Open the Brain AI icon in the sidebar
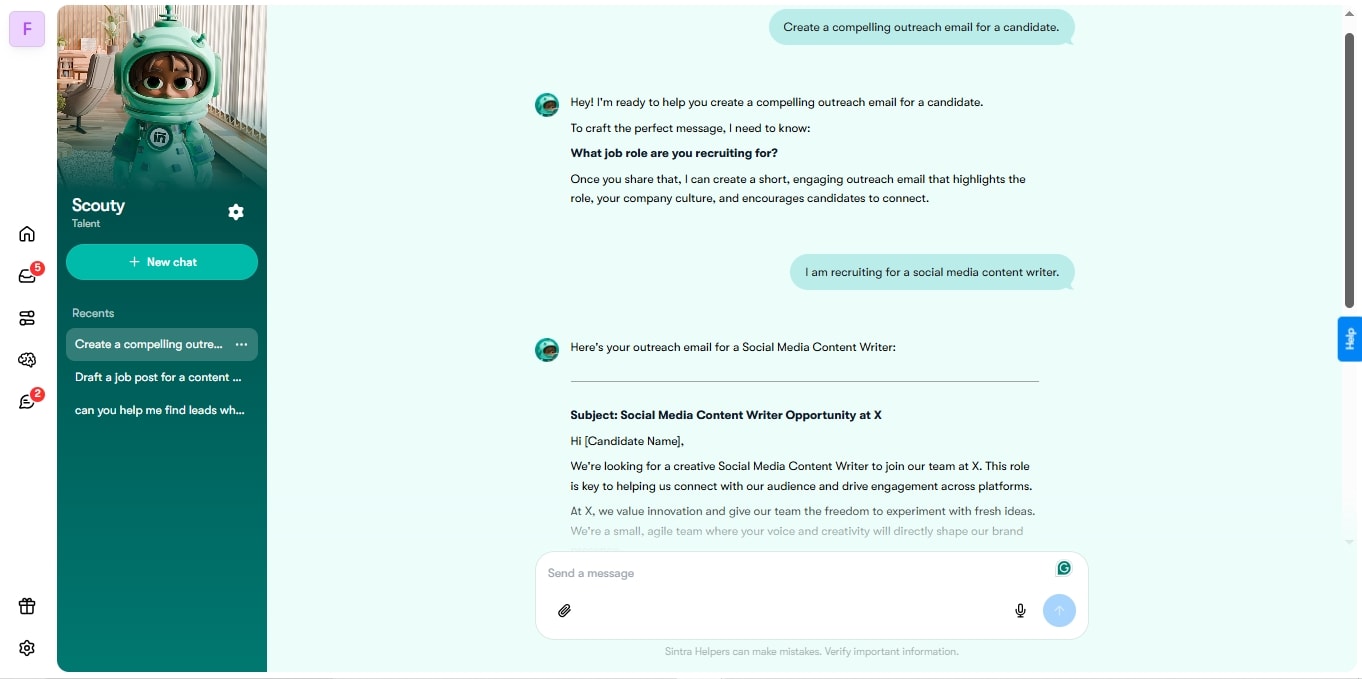 pyautogui.click(x=27, y=360)
